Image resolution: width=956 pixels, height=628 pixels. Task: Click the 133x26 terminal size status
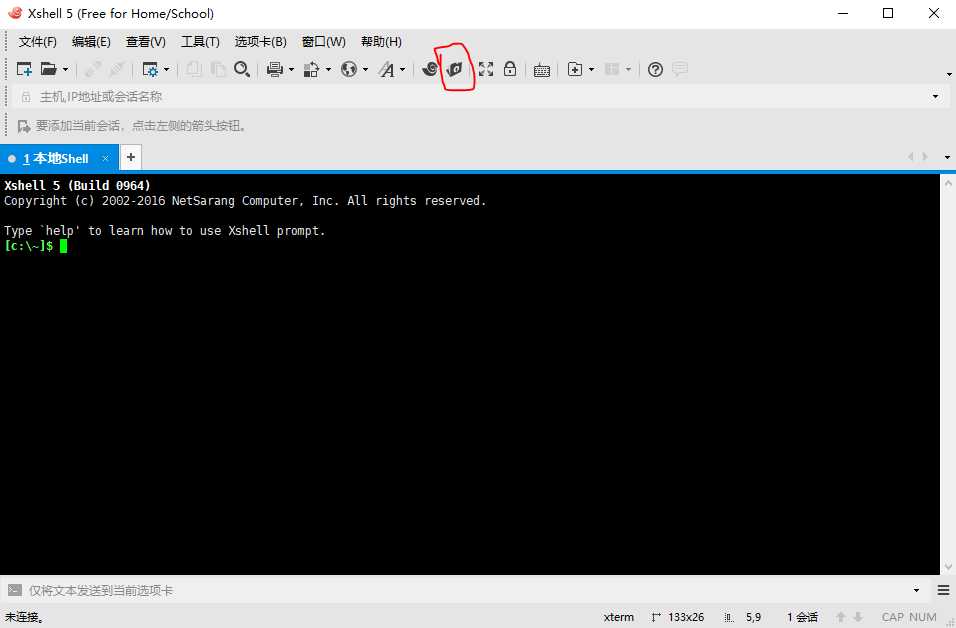click(x=677, y=617)
